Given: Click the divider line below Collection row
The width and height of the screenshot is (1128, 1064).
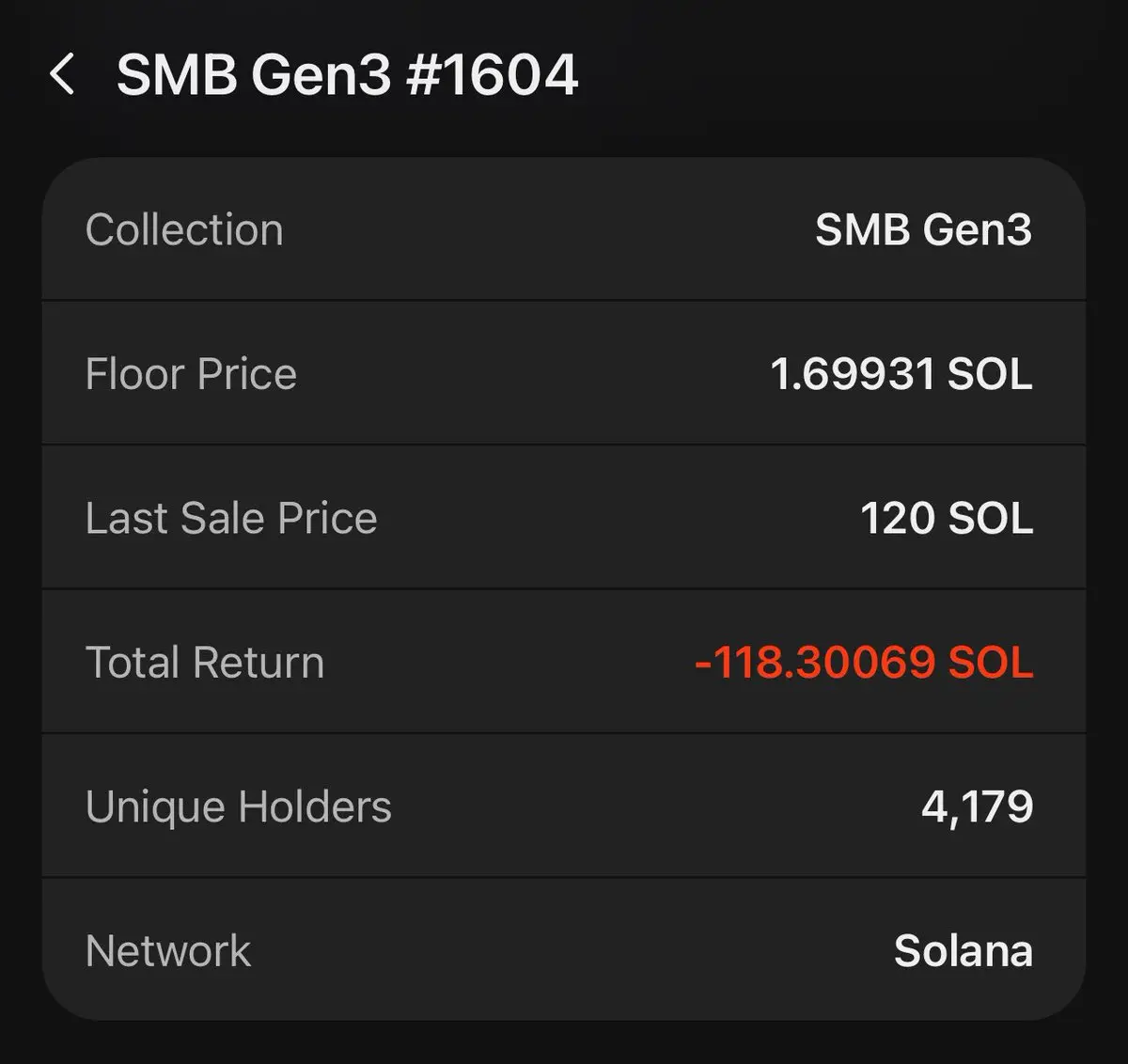Looking at the screenshot, I should coord(564,301).
